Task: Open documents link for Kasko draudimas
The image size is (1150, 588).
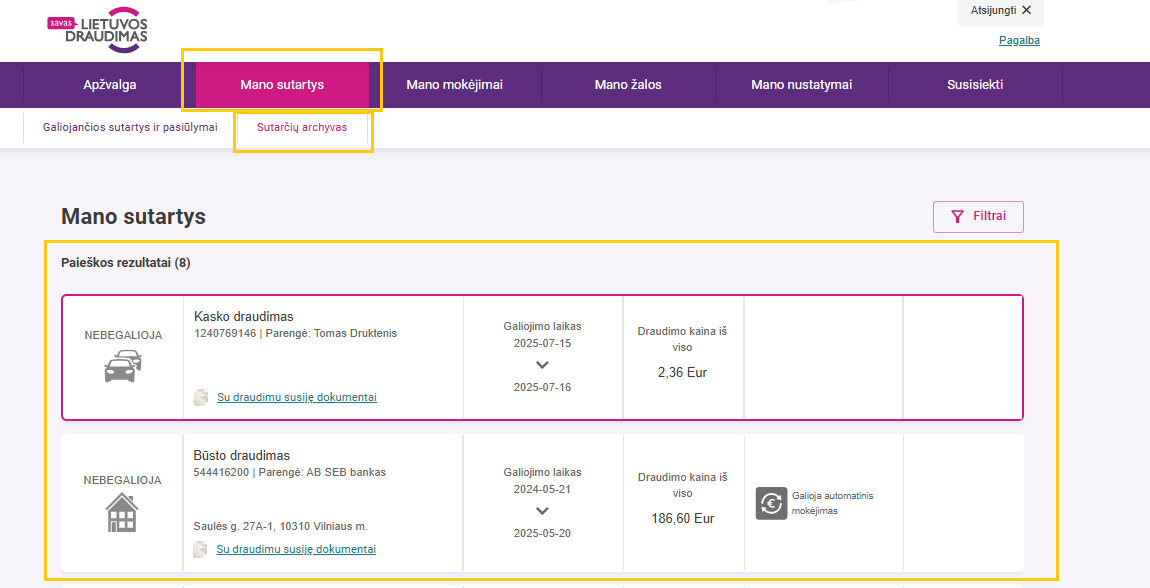Action: [x=297, y=397]
